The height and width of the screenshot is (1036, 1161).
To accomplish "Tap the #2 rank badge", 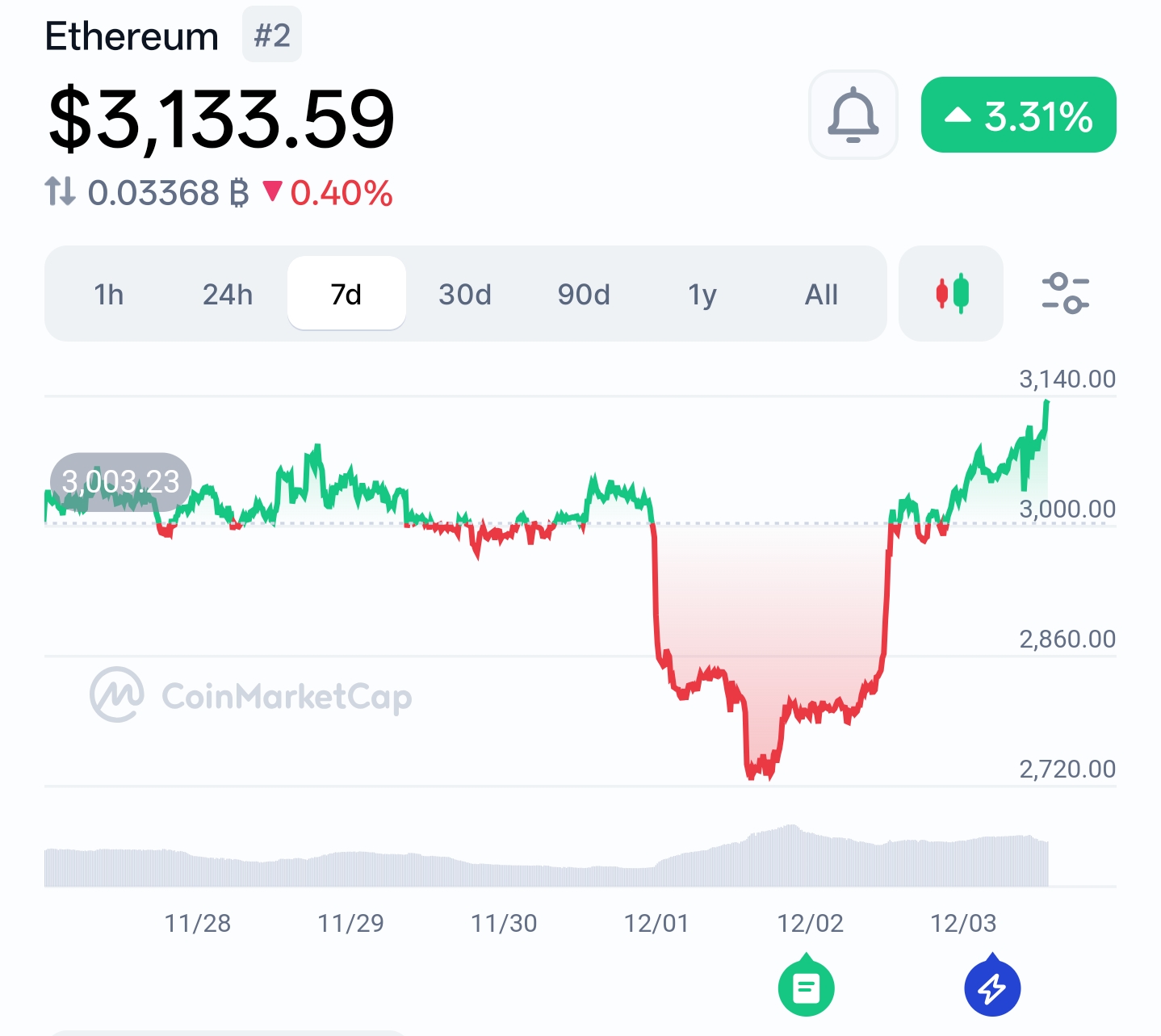I will click(272, 36).
